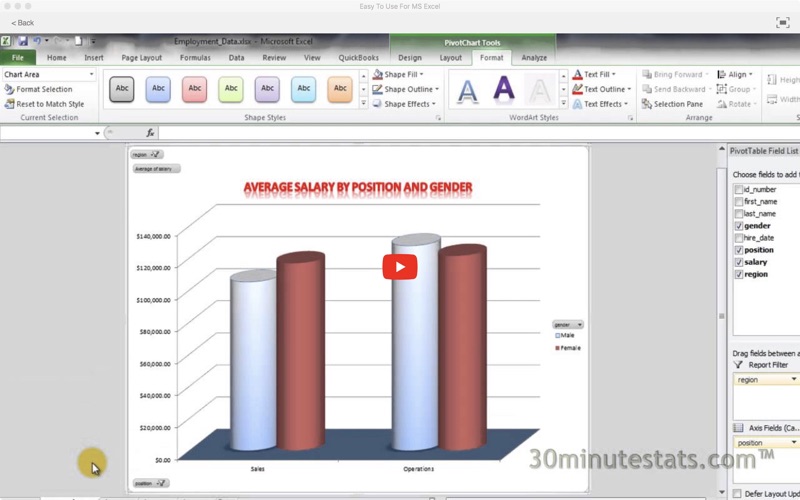
Task: Uncheck the position field checkbox
Action: pyautogui.click(x=738, y=250)
